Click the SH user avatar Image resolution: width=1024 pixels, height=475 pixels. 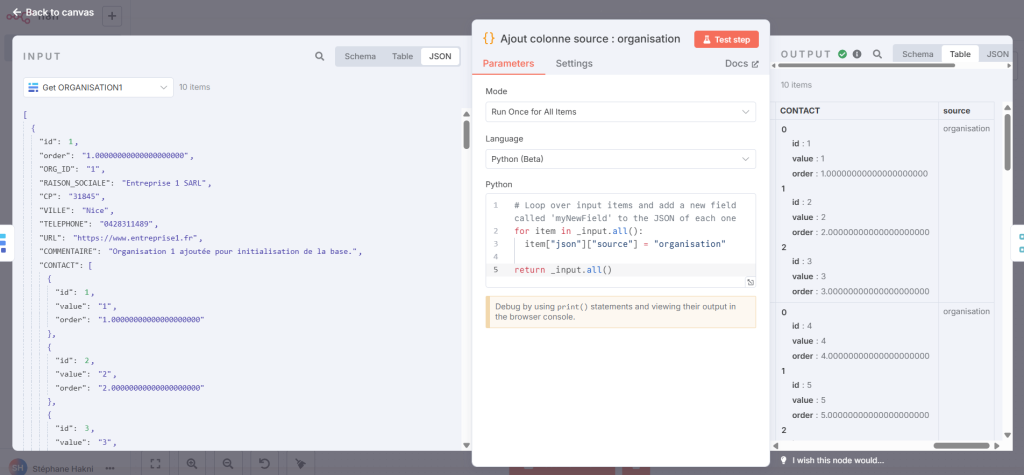tap(20, 467)
